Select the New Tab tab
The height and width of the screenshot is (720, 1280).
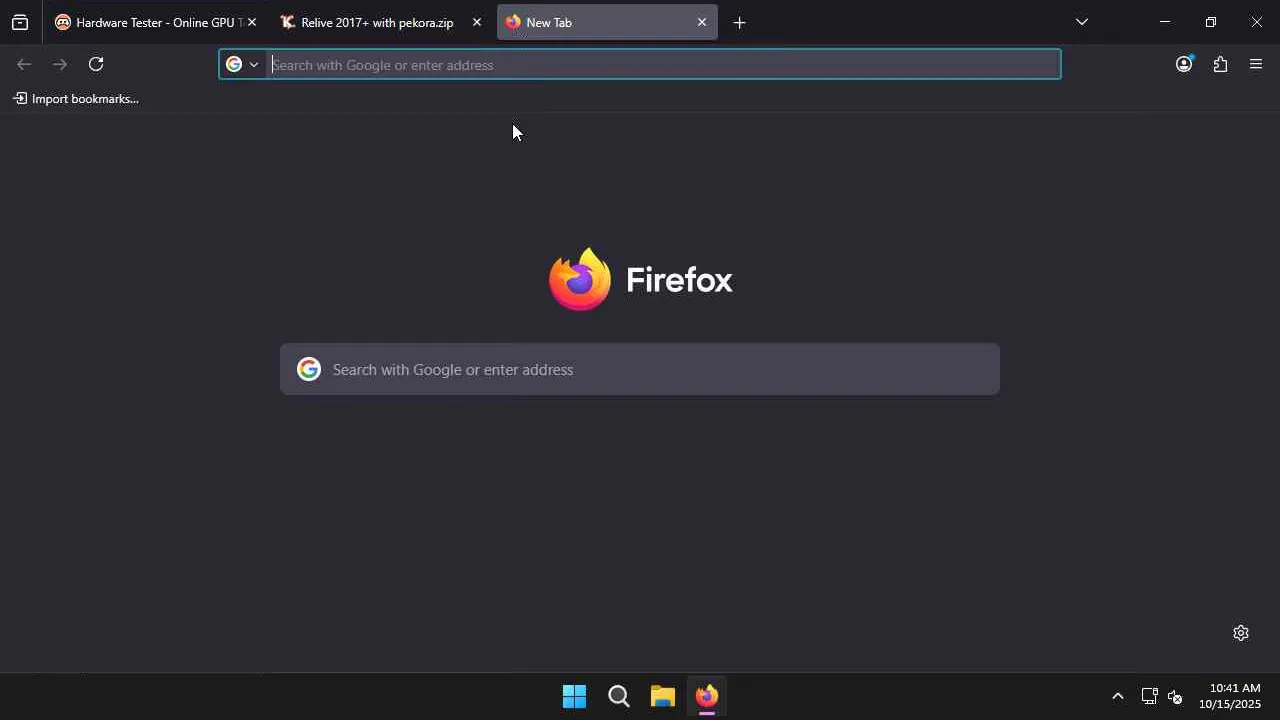[607, 22]
